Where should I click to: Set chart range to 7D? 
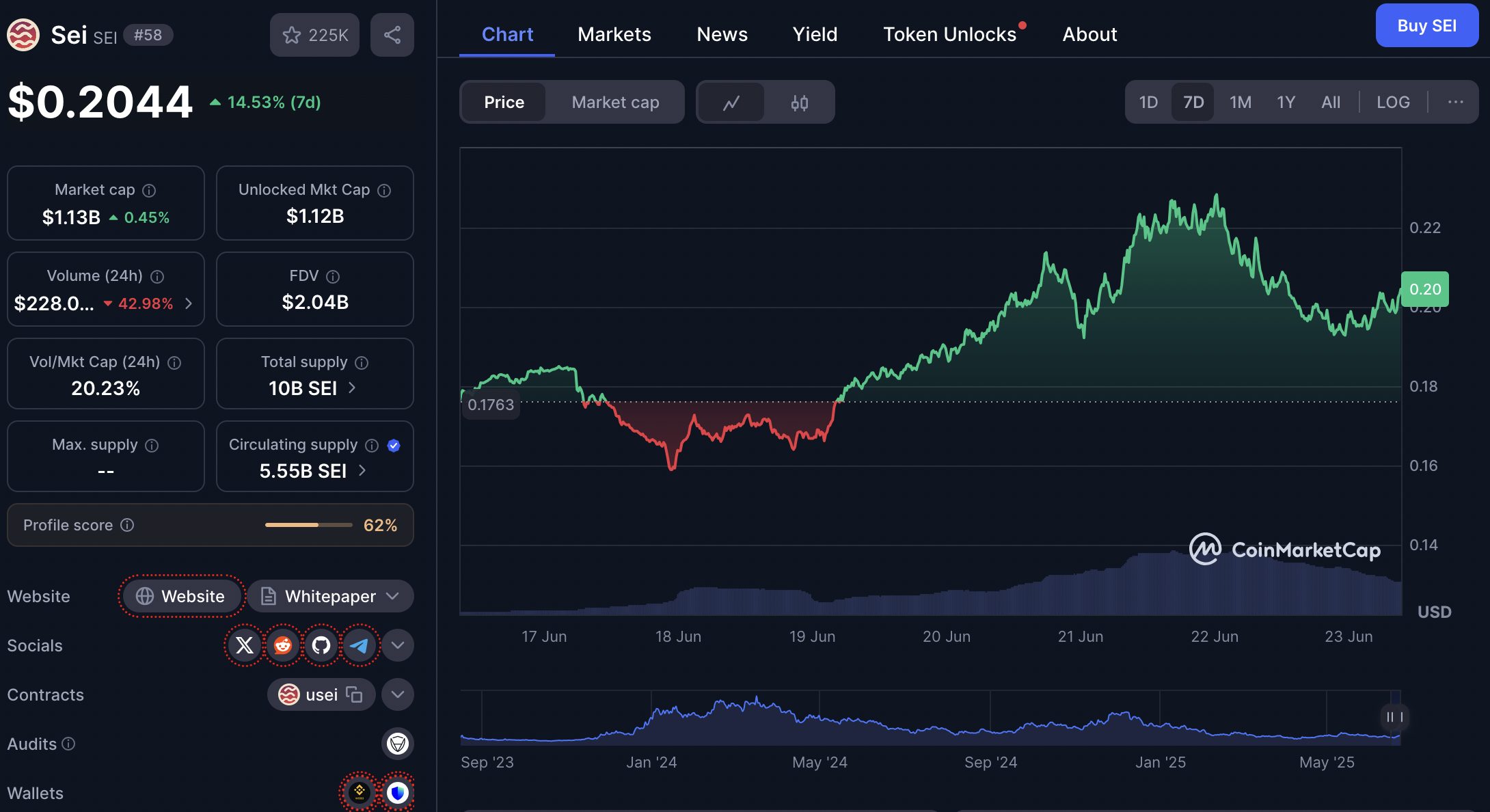pyautogui.click(x=1193, y=103)
